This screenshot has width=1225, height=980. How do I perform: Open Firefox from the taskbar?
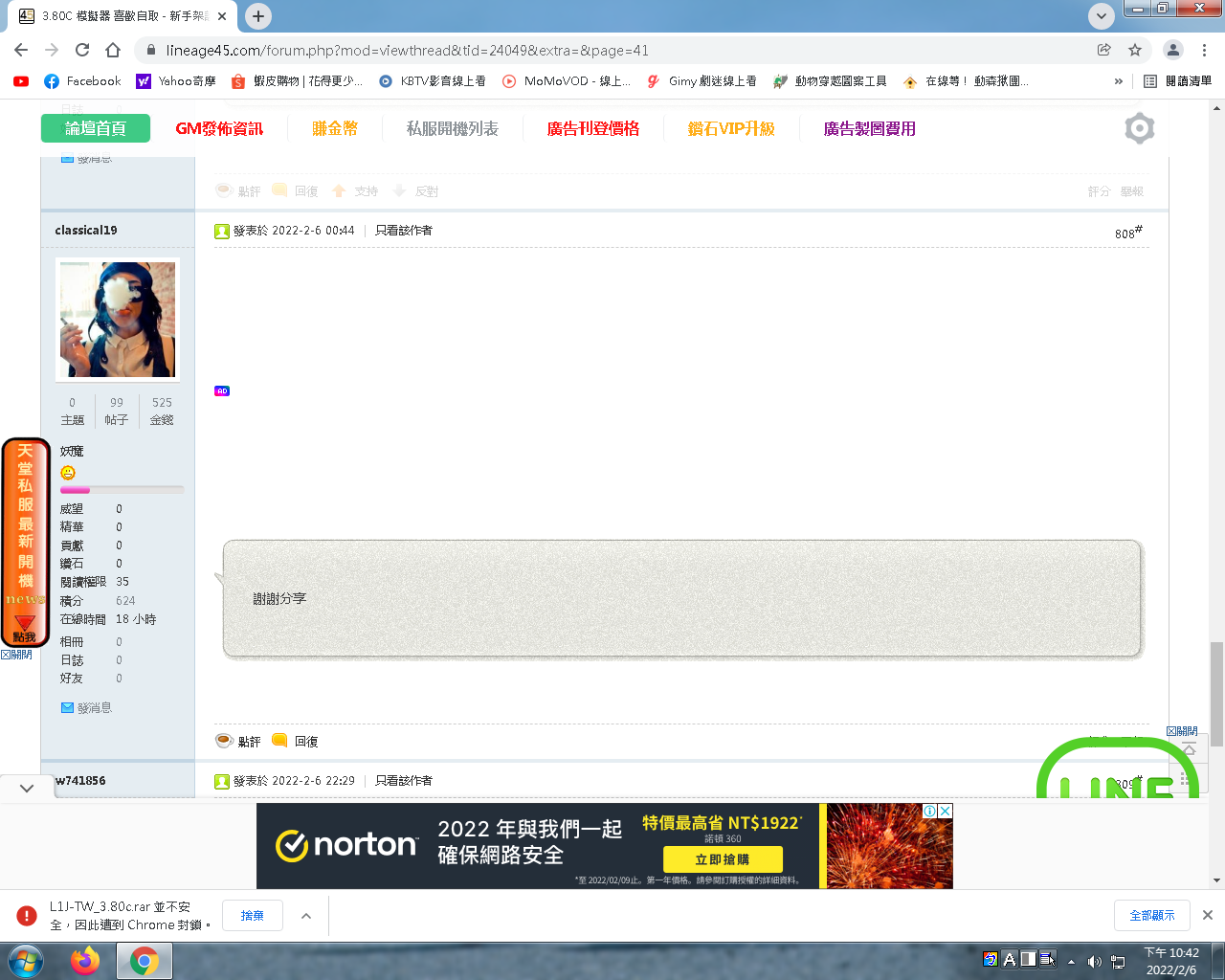pyautogui.click(x=85, y=960)
